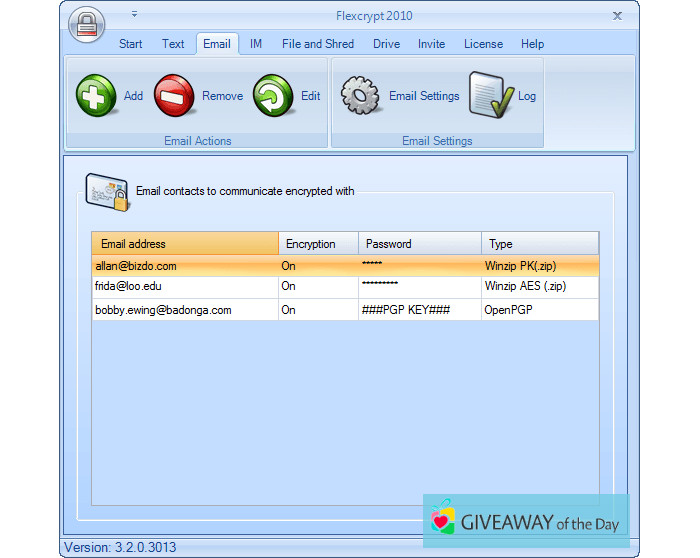Open the email Log document icon

point(490,95)
